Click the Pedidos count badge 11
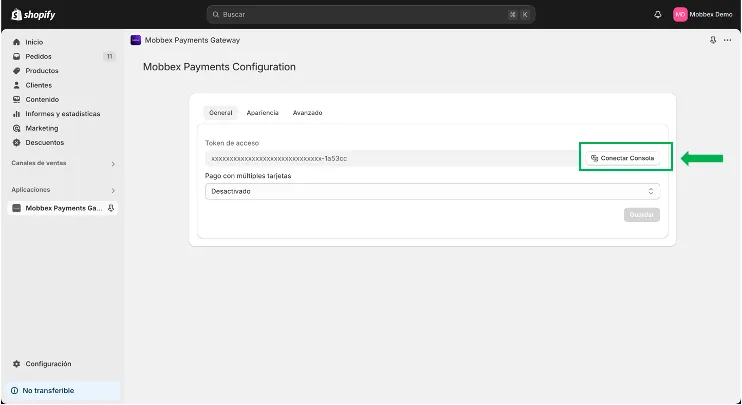 pos(109,56)
